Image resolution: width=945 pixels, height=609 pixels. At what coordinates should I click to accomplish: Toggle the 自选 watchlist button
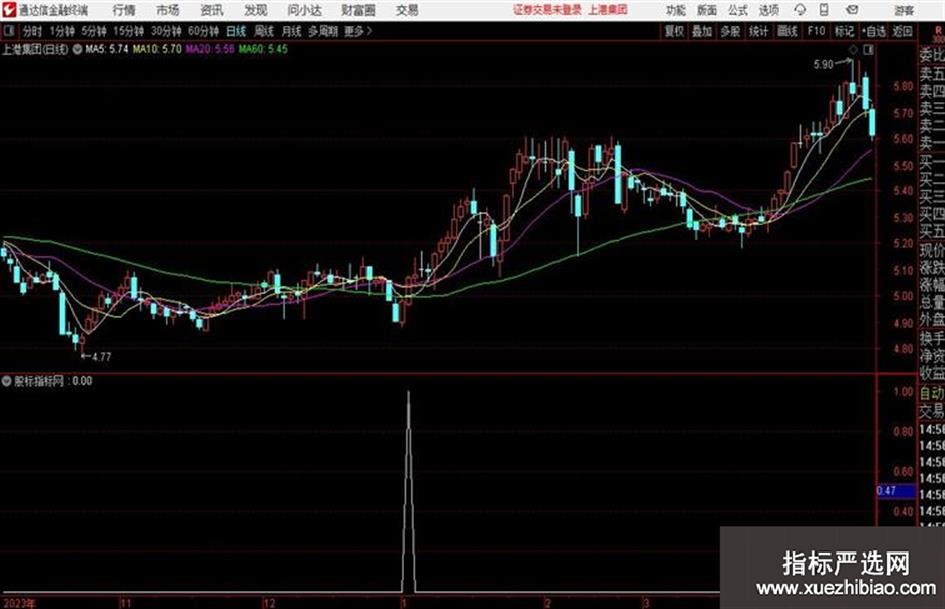874,31
